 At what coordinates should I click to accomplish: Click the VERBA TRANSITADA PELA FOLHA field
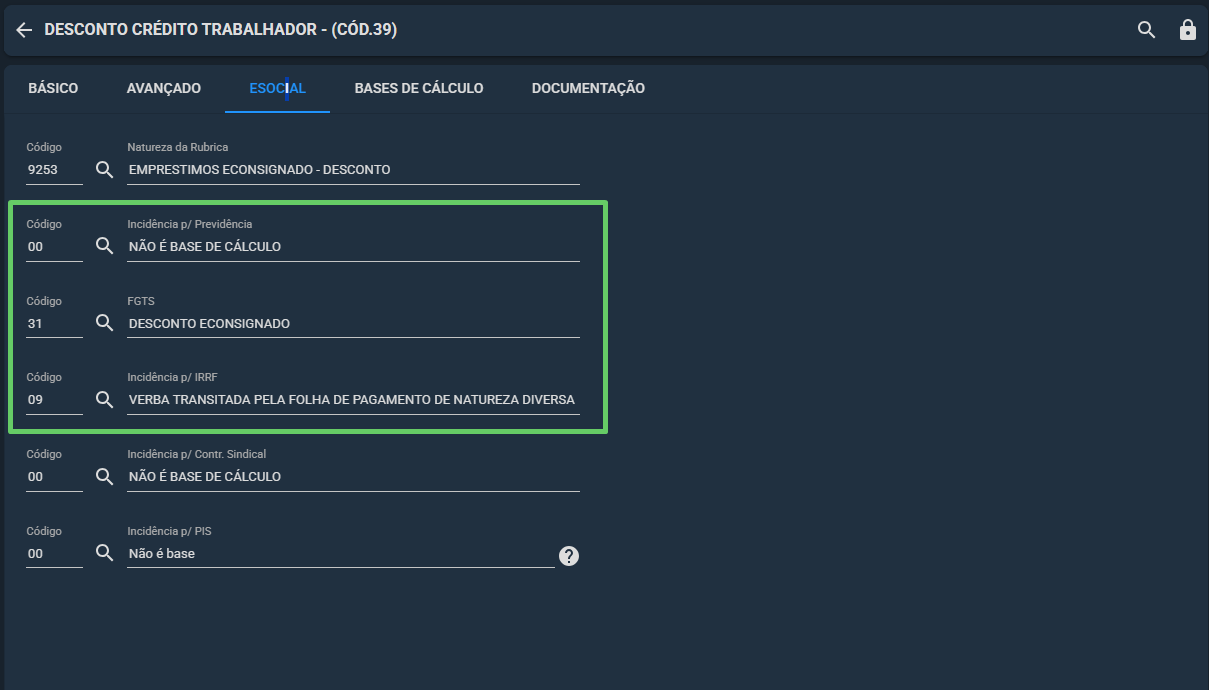[x=354, y=400]
